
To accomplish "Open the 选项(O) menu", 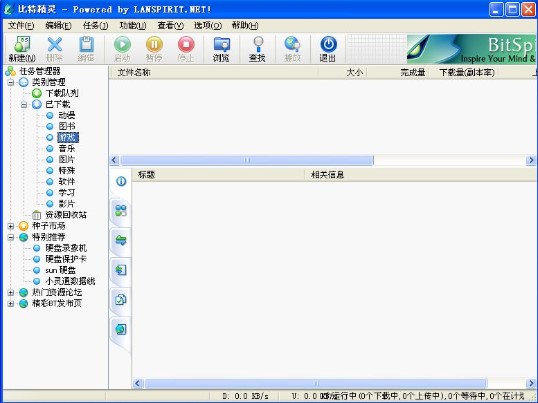I will pyautogui.click(x=208, y=26).
